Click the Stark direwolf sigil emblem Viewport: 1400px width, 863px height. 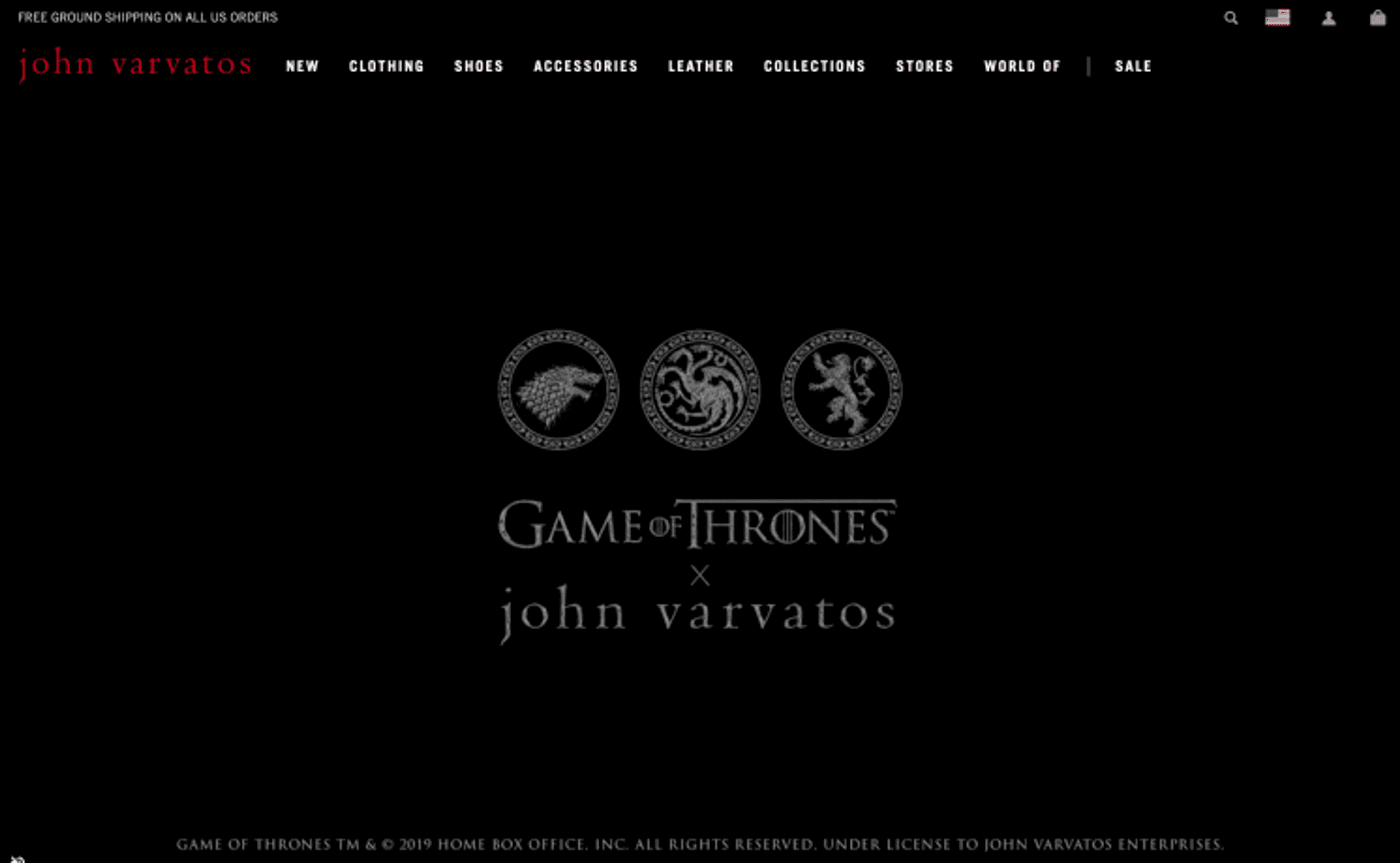[559, 390]
